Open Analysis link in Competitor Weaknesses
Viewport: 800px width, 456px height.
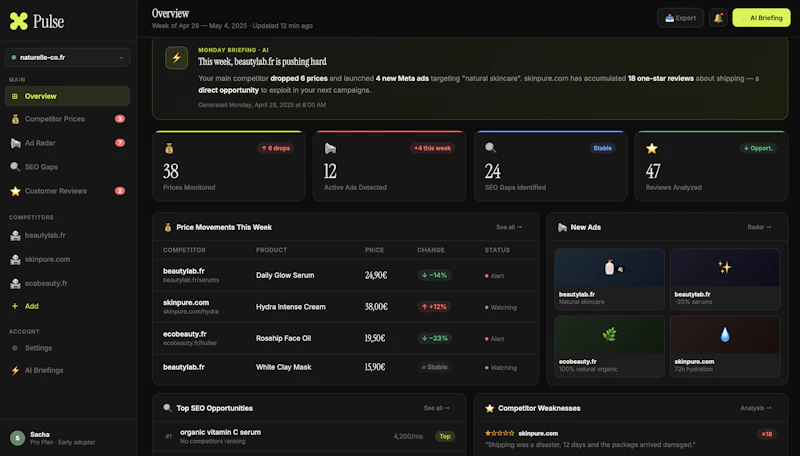click(756, 408)
